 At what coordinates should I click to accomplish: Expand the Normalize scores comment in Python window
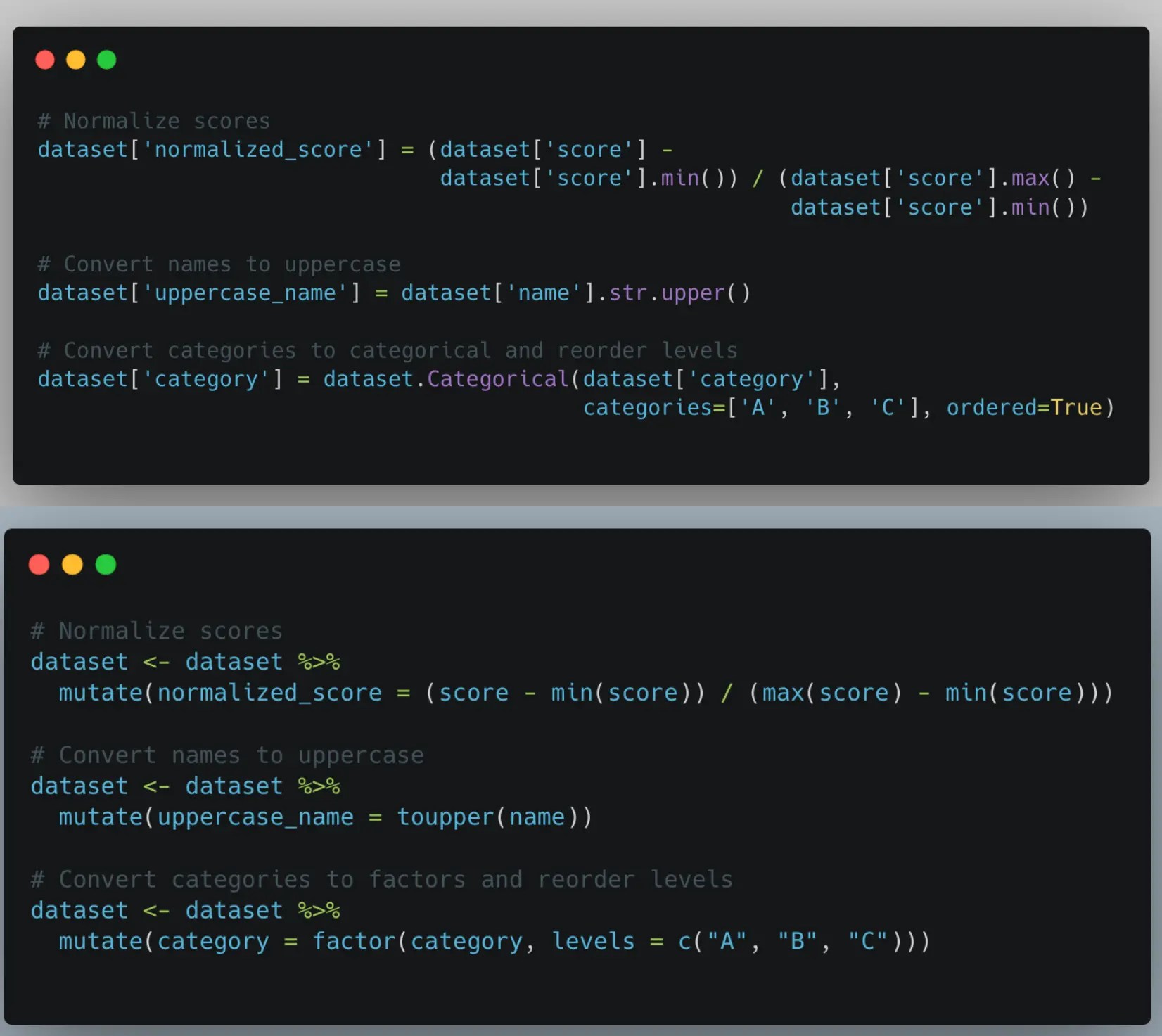[x=153, y=120]
